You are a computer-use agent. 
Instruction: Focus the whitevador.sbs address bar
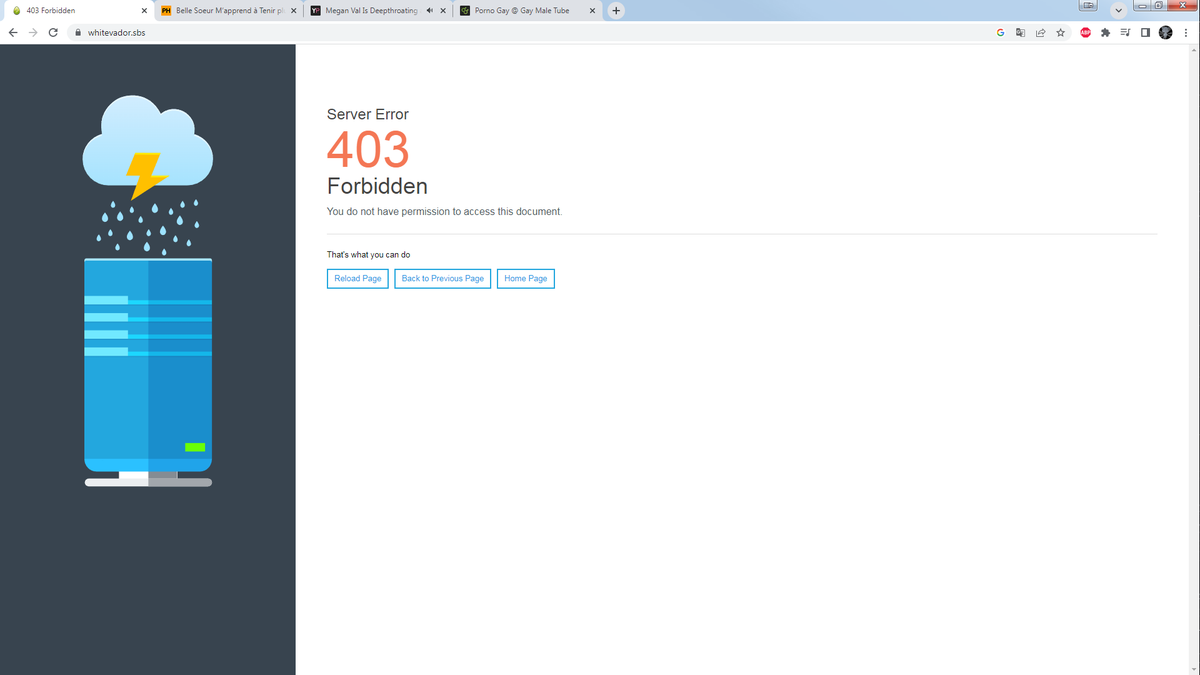530,32
